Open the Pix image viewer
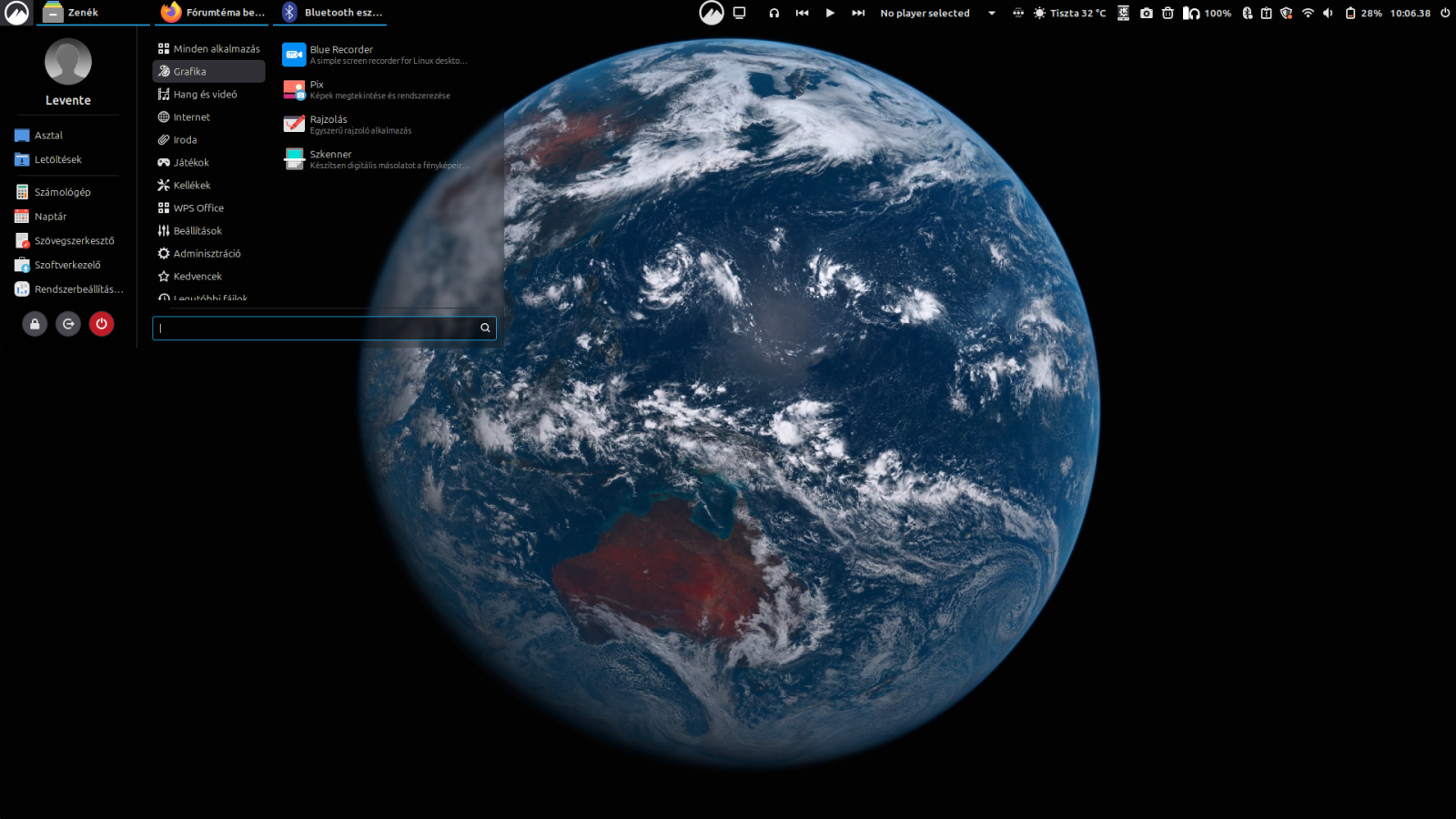This screenshot has width=1456, height=819. coord(376,89)
